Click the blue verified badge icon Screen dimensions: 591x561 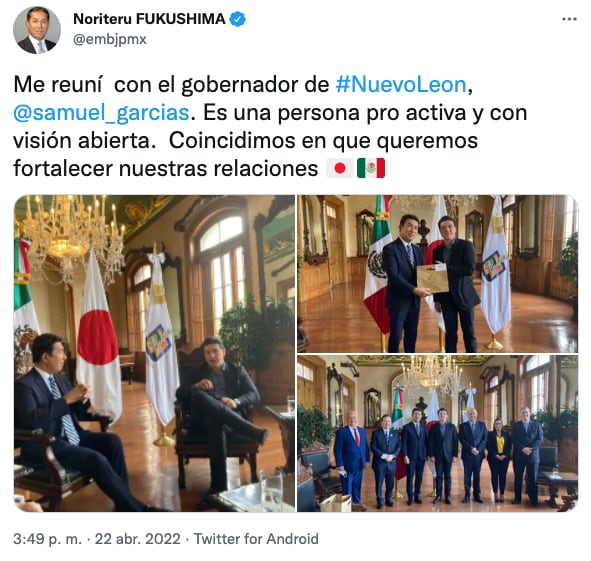238,19
